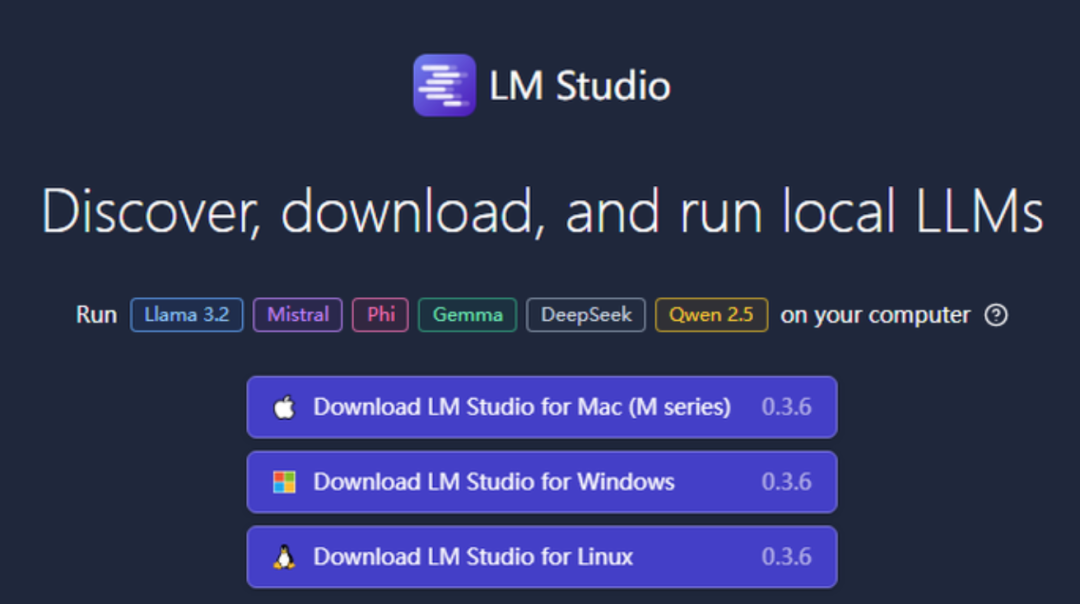This screenshot has height=604, width=1080.
Task: Download LM Studio for Windows
Action: pyautogui.click(x=542, y=482)
